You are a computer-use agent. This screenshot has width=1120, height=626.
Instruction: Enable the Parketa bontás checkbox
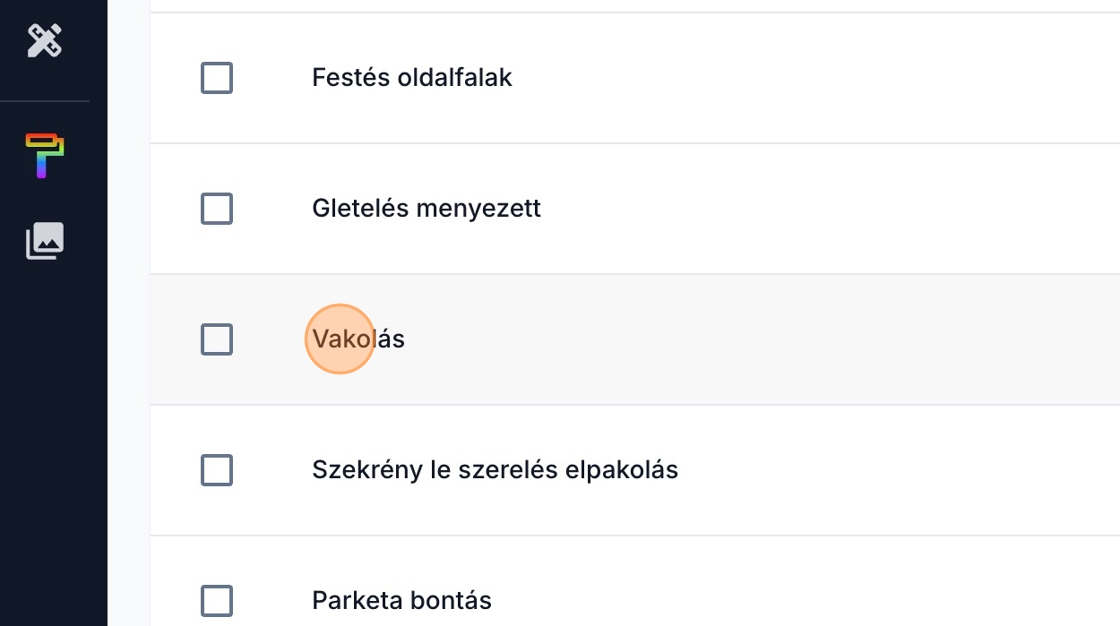[x=217, y=601]
